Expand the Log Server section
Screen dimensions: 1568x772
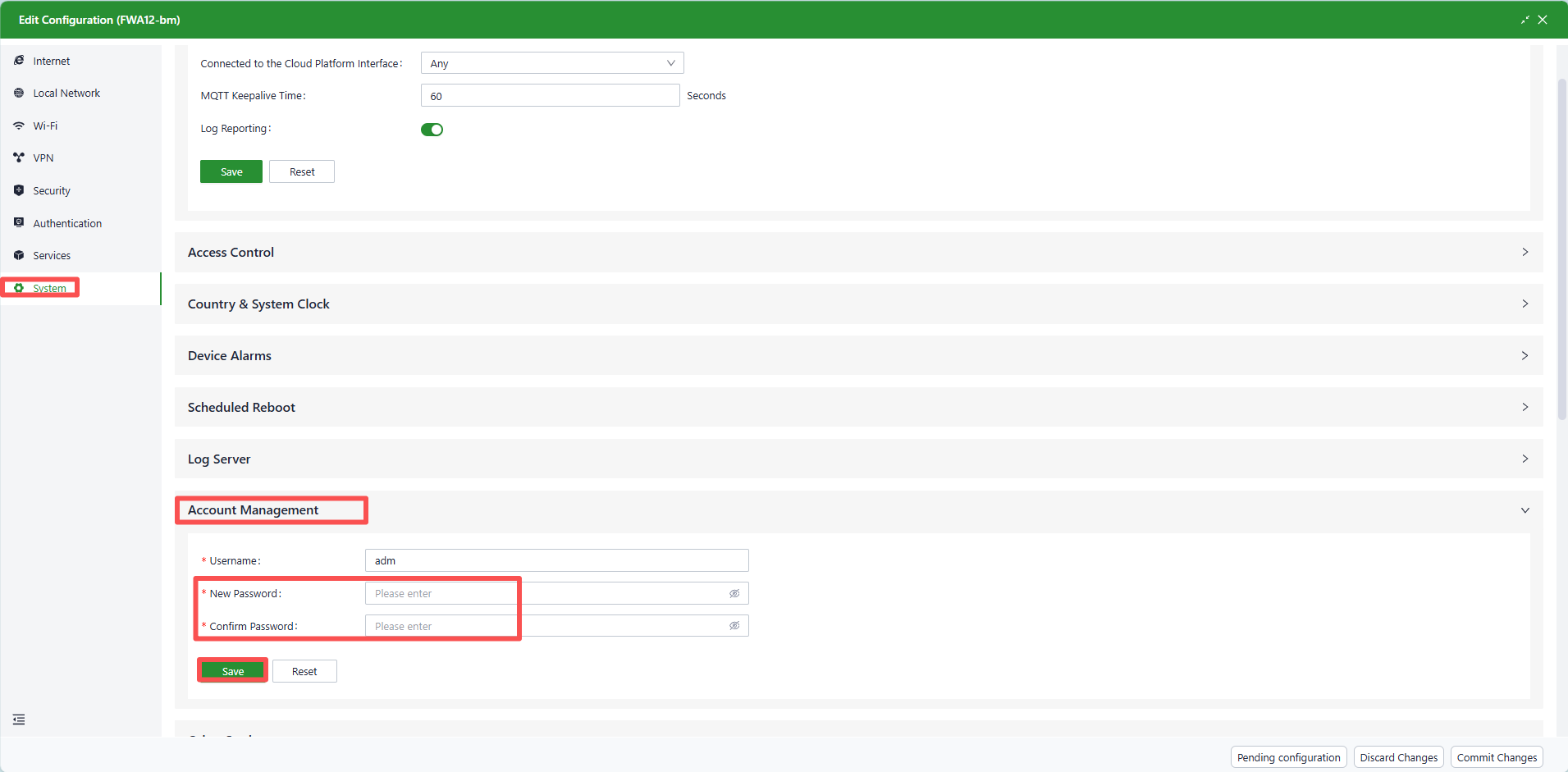tap(858, 459)
